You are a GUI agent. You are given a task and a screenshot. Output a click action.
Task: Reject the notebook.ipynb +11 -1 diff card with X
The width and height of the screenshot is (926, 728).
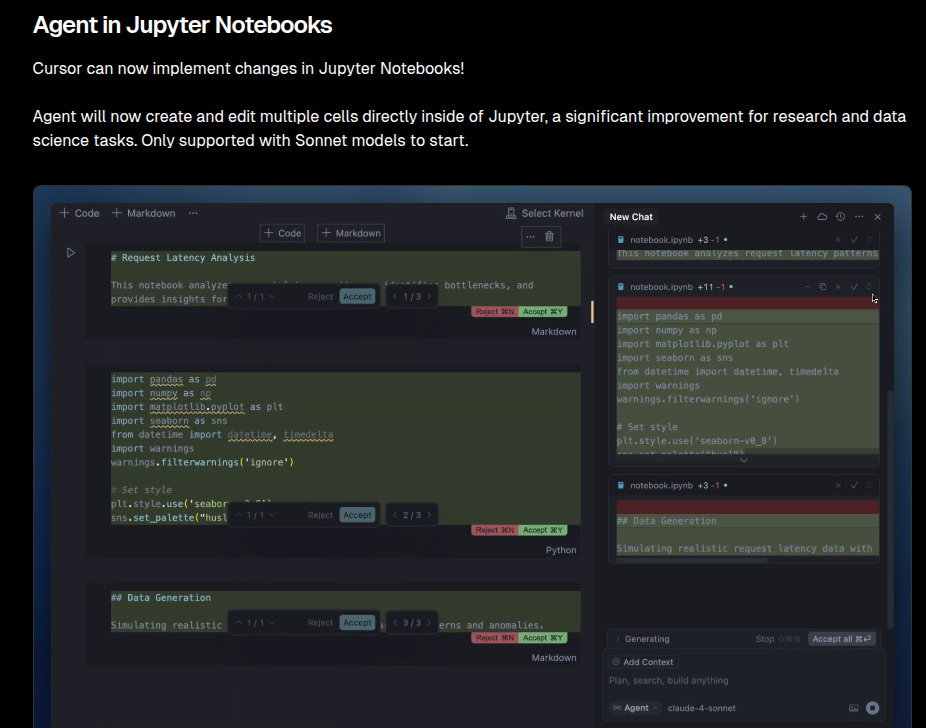(838, 287)
